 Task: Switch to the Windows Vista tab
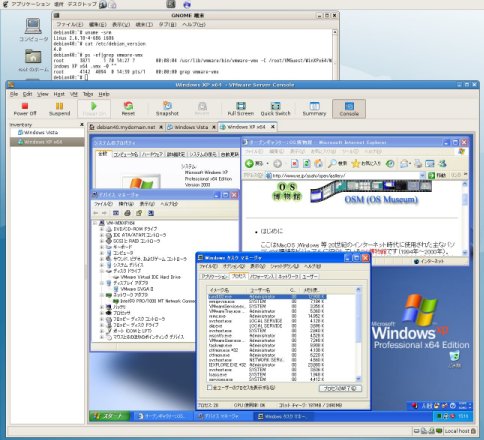(191, 127)
